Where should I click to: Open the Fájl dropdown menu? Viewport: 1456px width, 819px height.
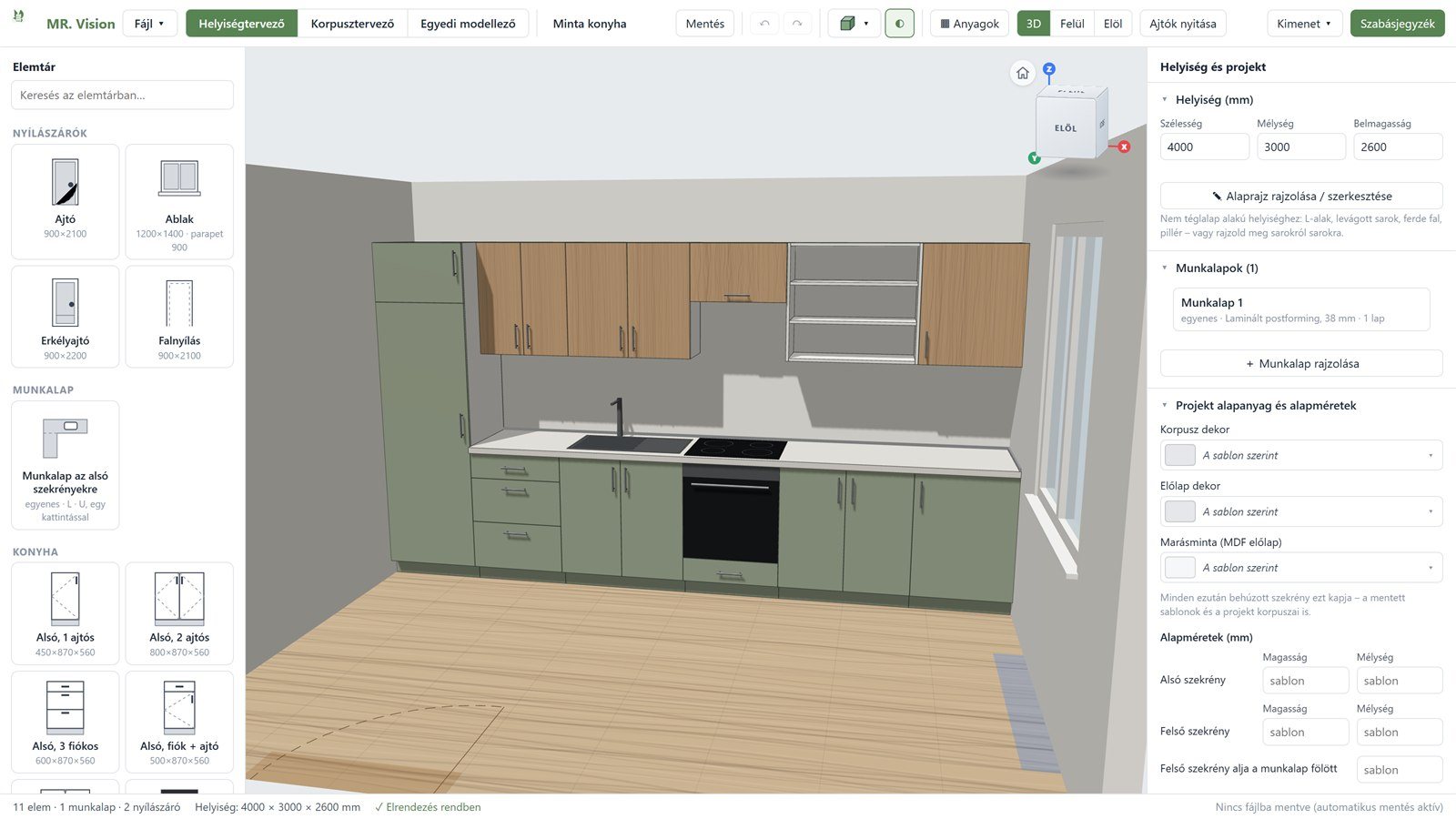point(150,24)
